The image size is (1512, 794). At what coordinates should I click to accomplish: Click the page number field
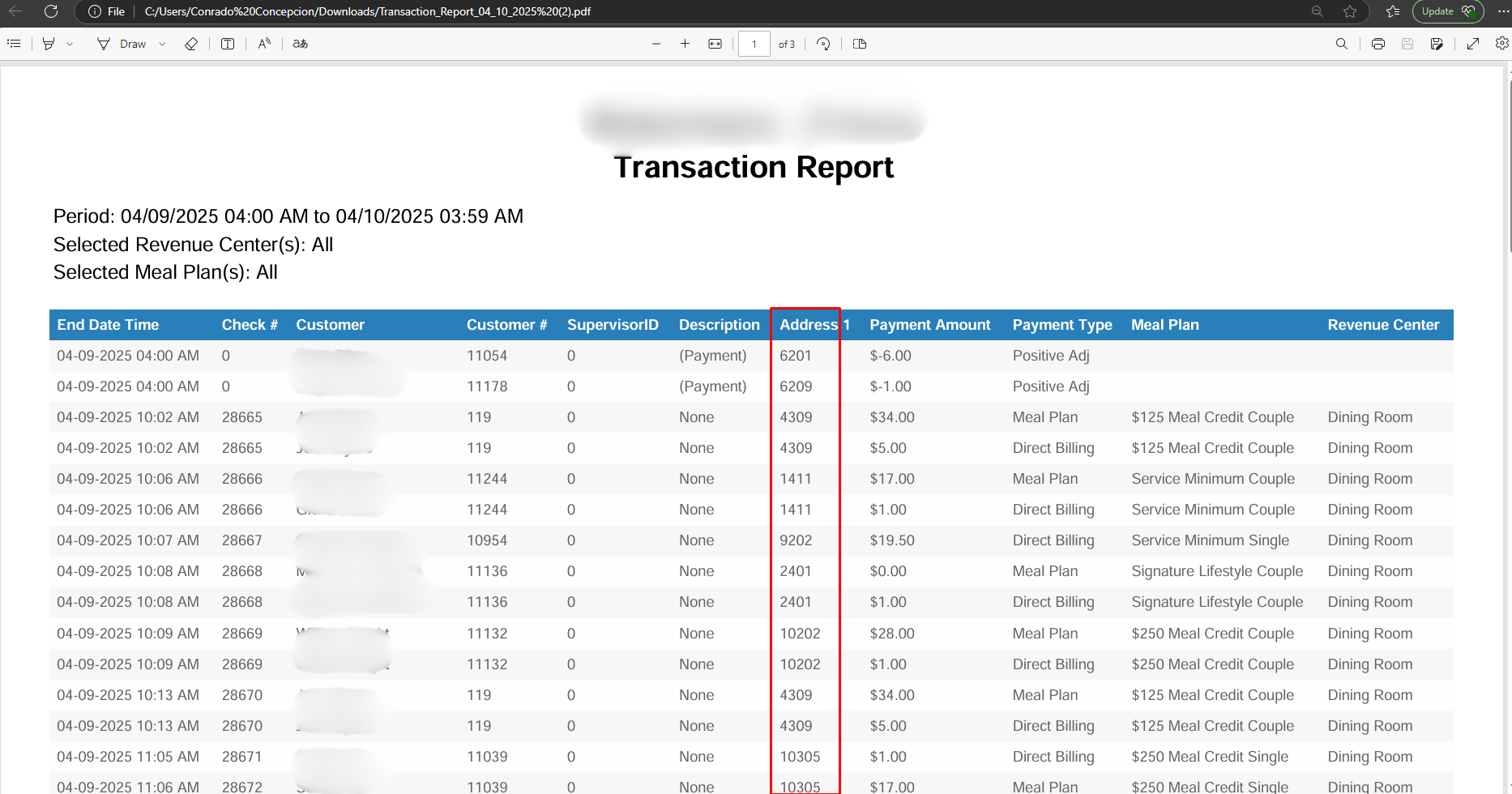coord(754,44)
